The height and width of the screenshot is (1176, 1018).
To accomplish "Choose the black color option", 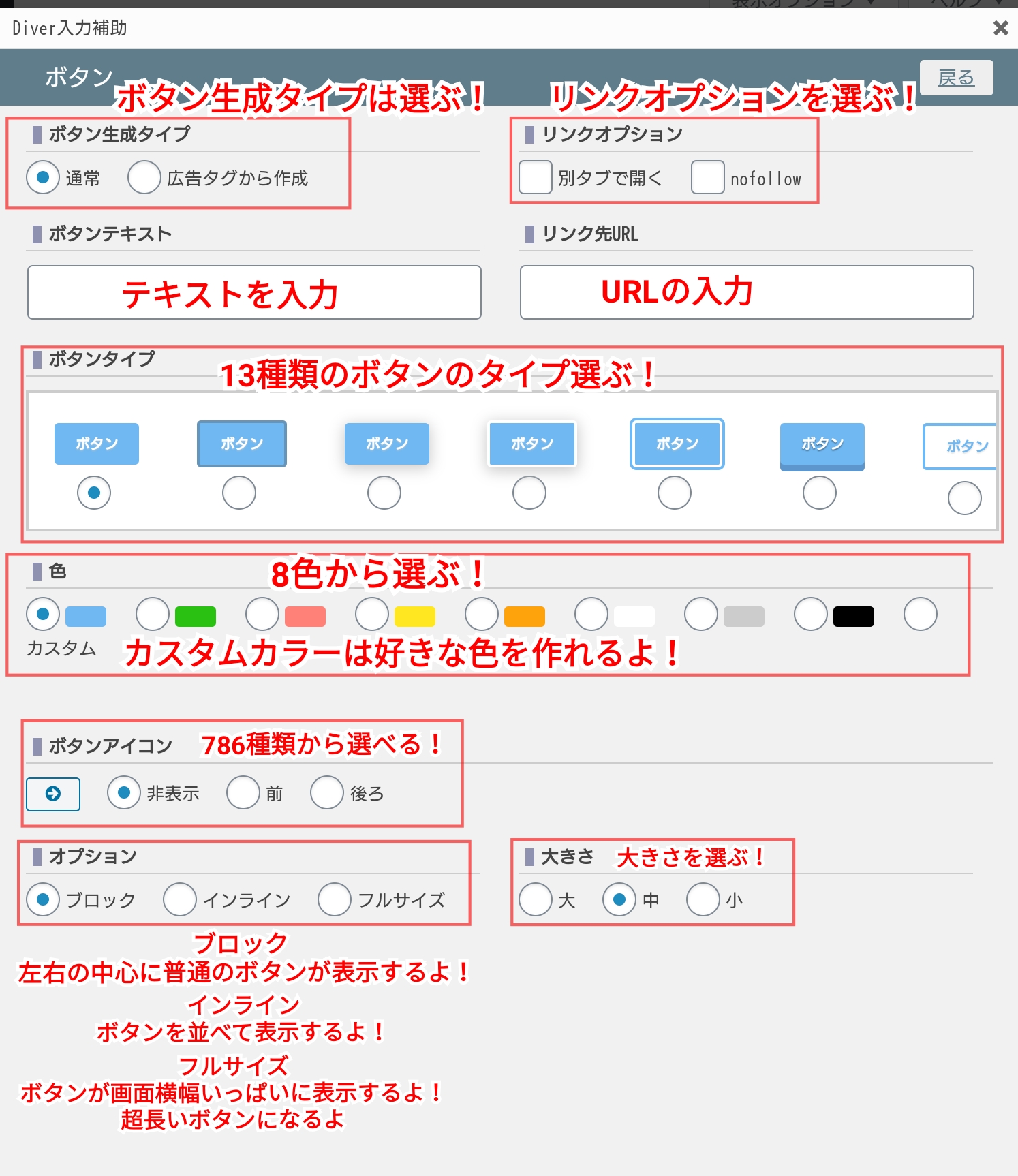I will 811,614.
